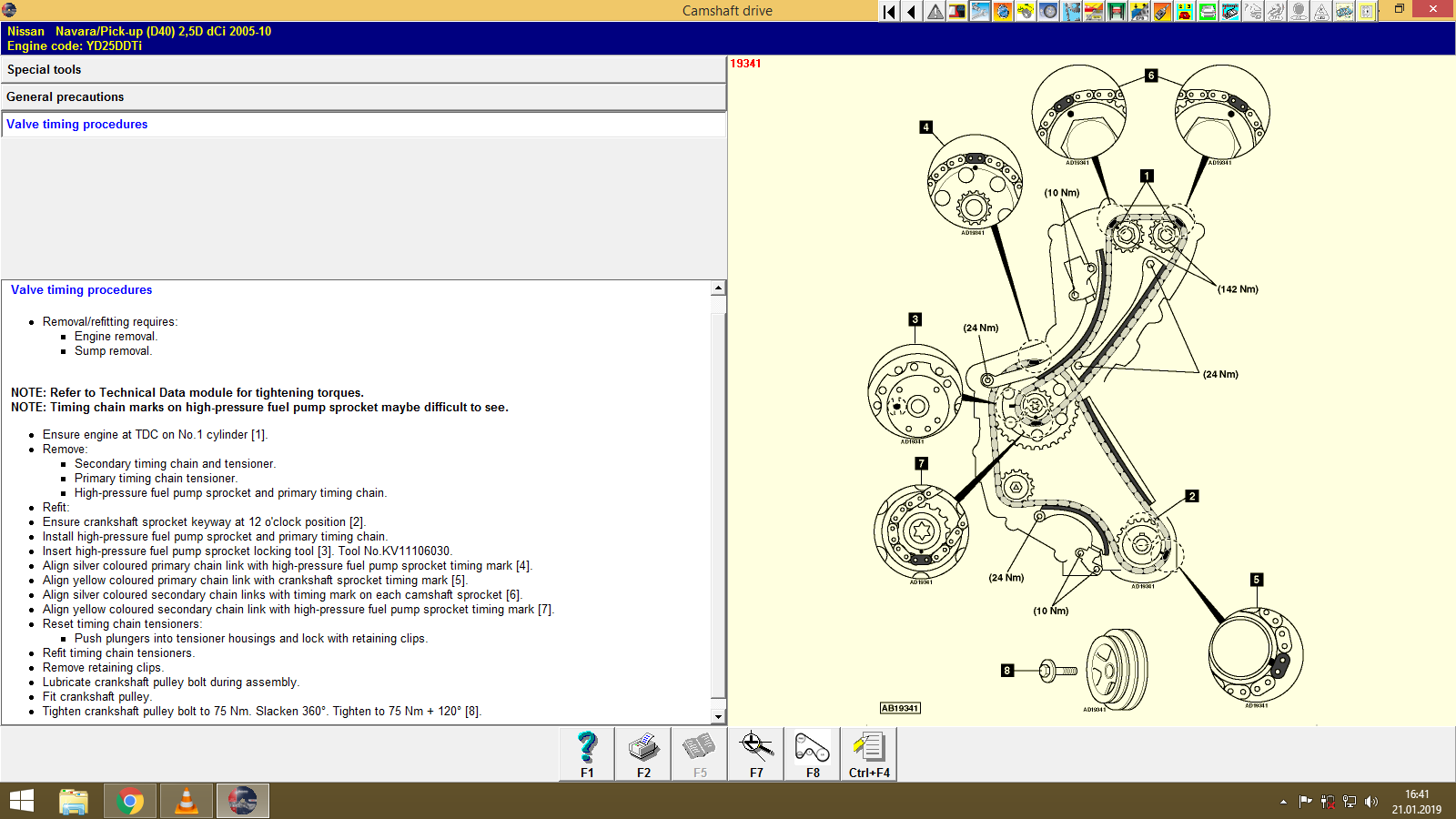The width and height of the screenshot is (1456, 819).
Task: Click the back navigation arrow icon
Action: [x=910, y=12]
